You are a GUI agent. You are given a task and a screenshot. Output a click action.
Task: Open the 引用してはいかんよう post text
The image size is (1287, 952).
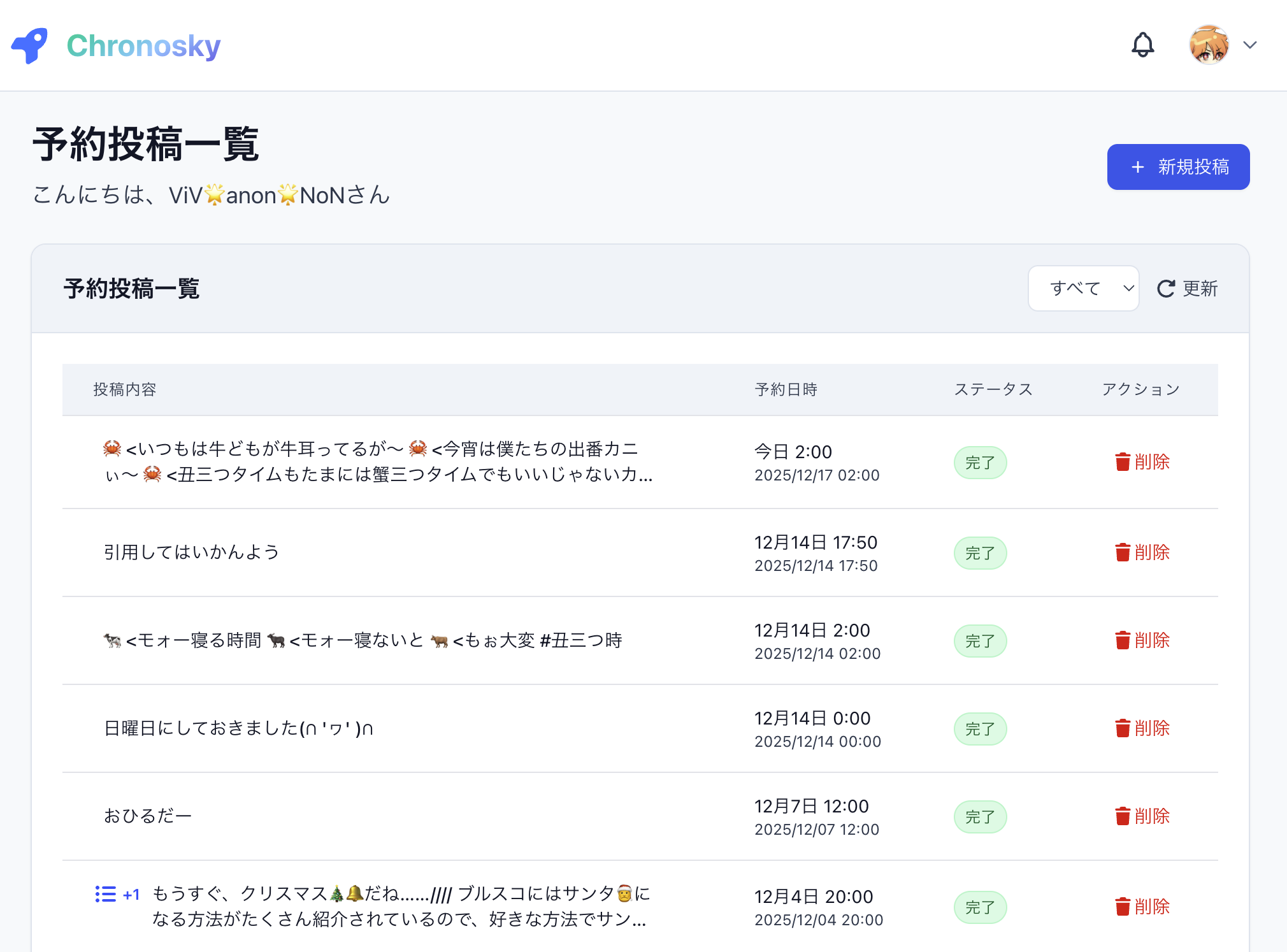(191, 552)
